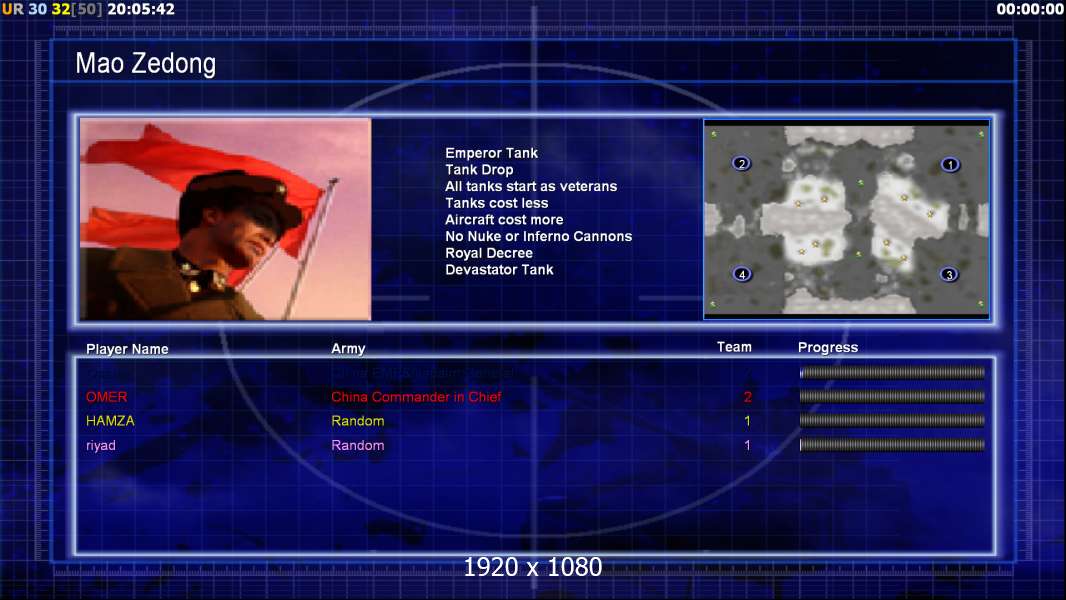The height and width of the screenshot is (600, 1066).
Task: Click HAMZA's Random army entry
Action: [358, 421]
